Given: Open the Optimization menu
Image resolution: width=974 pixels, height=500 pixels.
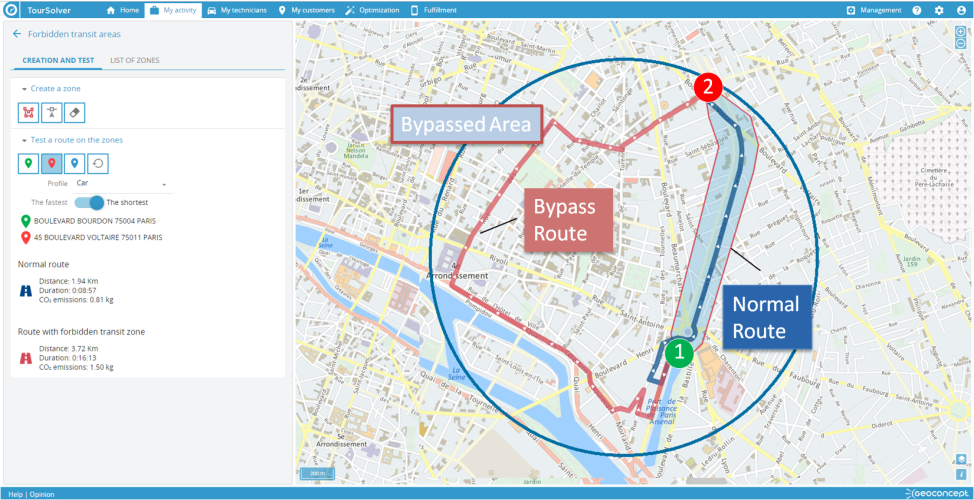Looking at the screenshot, I should tap(372, 10).
